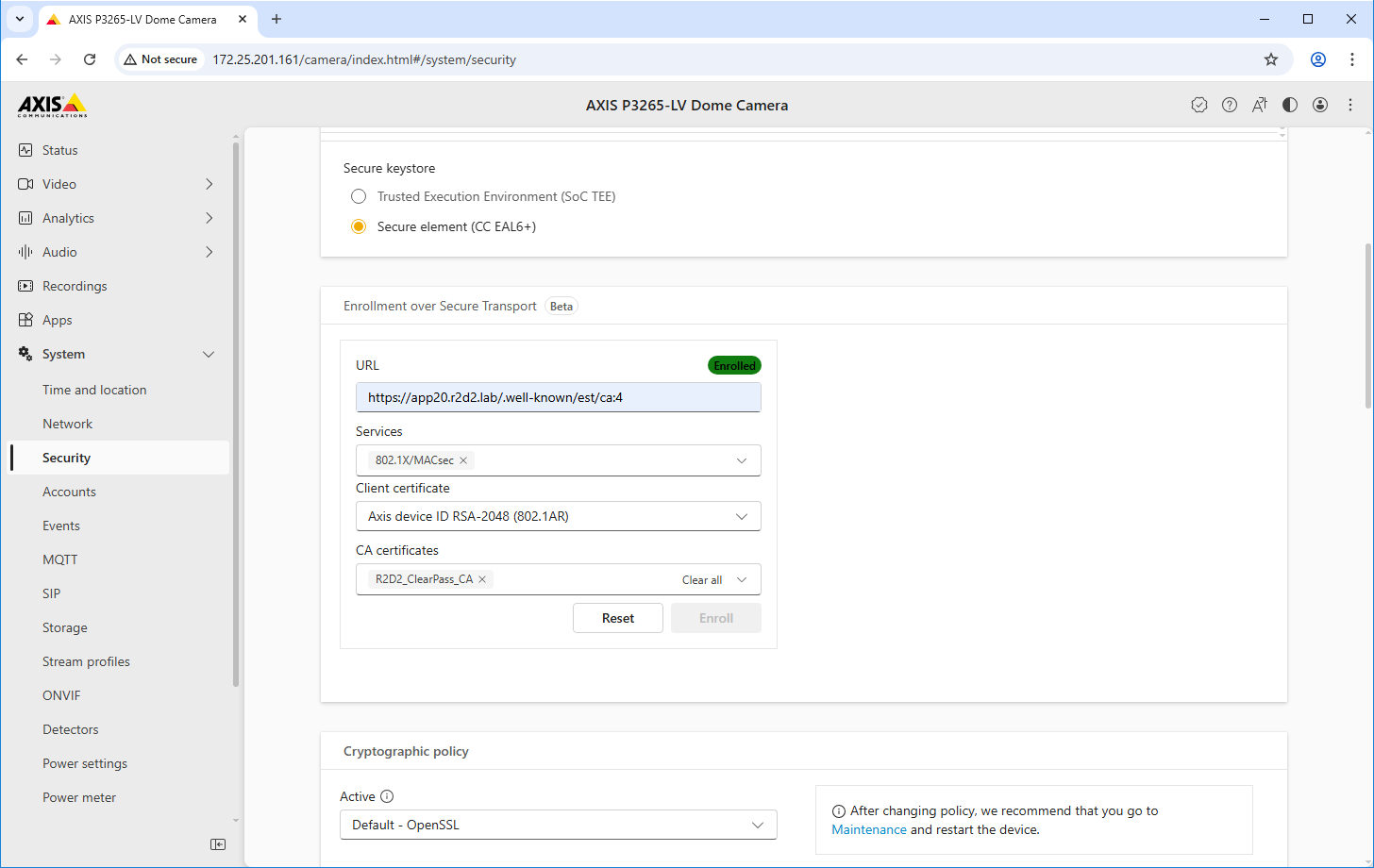The width and height of the screenshot is (1374, 868).
Task: Select Trusted Execution Environment (SoC TEE)
Action: click(x=359, y=196)
